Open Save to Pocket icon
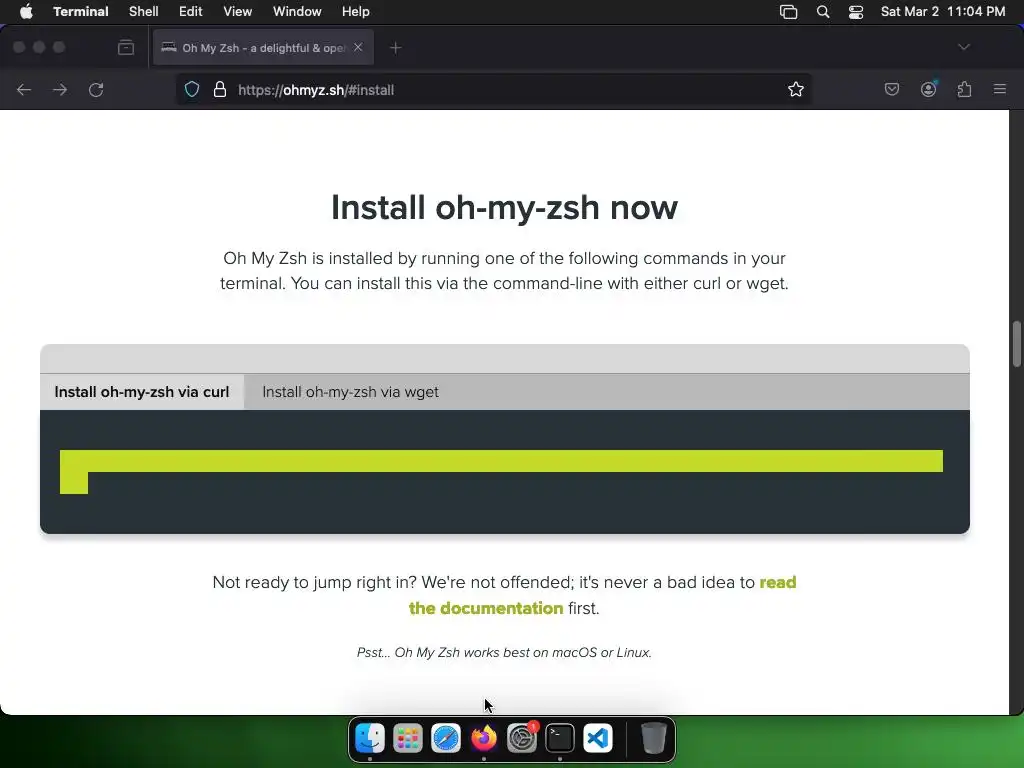This screenshot has width=1024, height=768. 891,89
